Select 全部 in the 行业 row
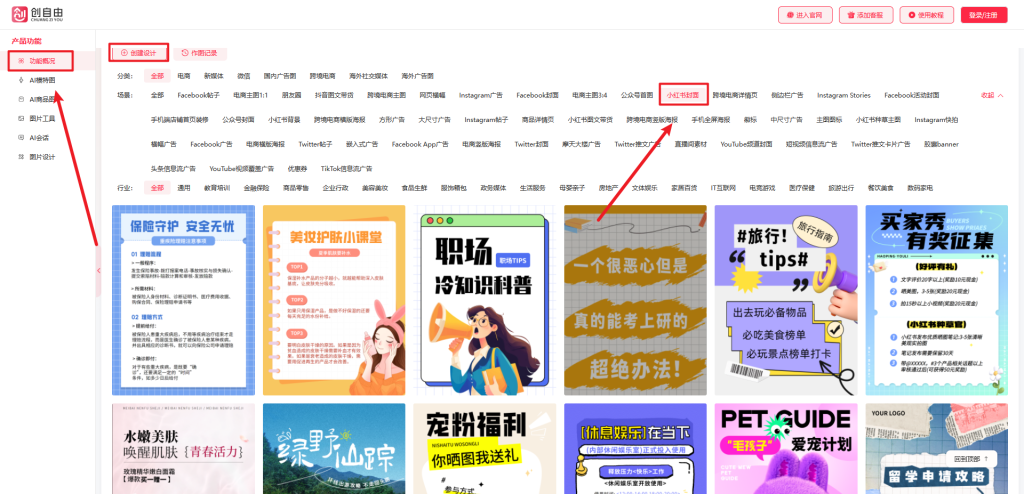The width and height of the screenshot is (1024, 494). point(157,188)
